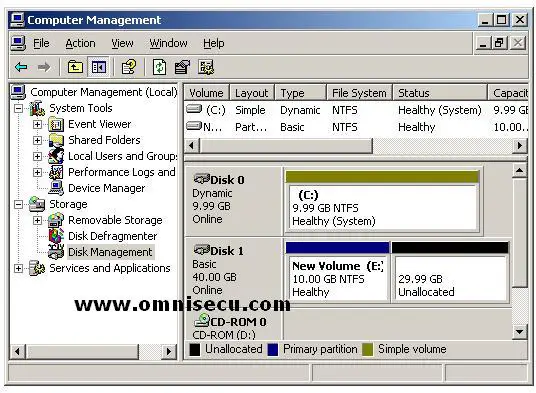Toggle the Show/Hide Console Tree icon
This screenshot has height=393, width=536.
tap(98, 67)
